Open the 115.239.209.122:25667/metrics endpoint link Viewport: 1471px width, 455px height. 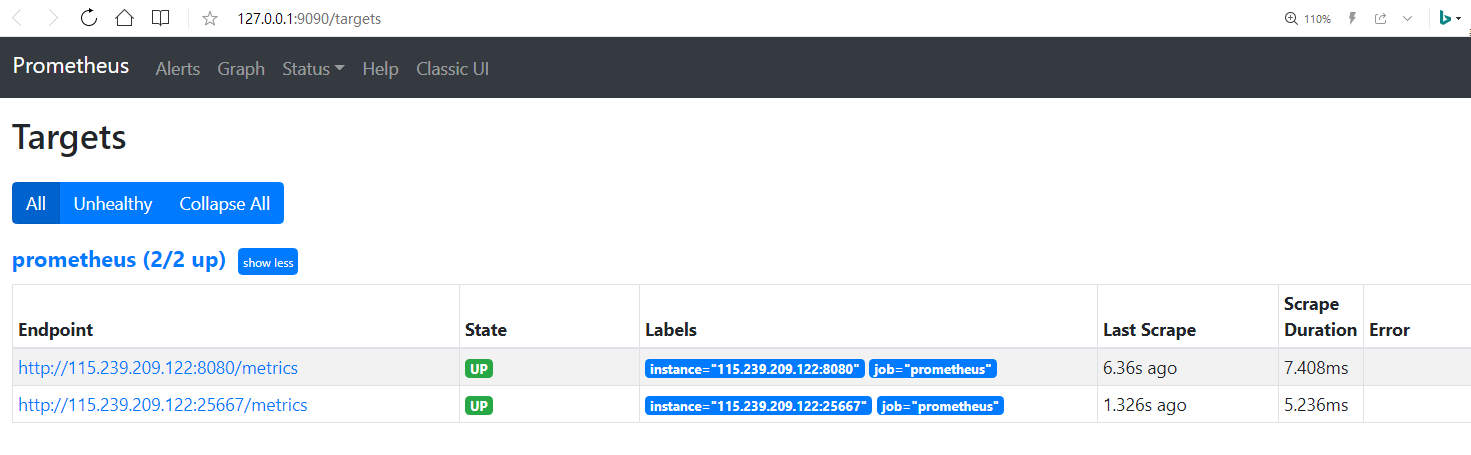(163, 405)
